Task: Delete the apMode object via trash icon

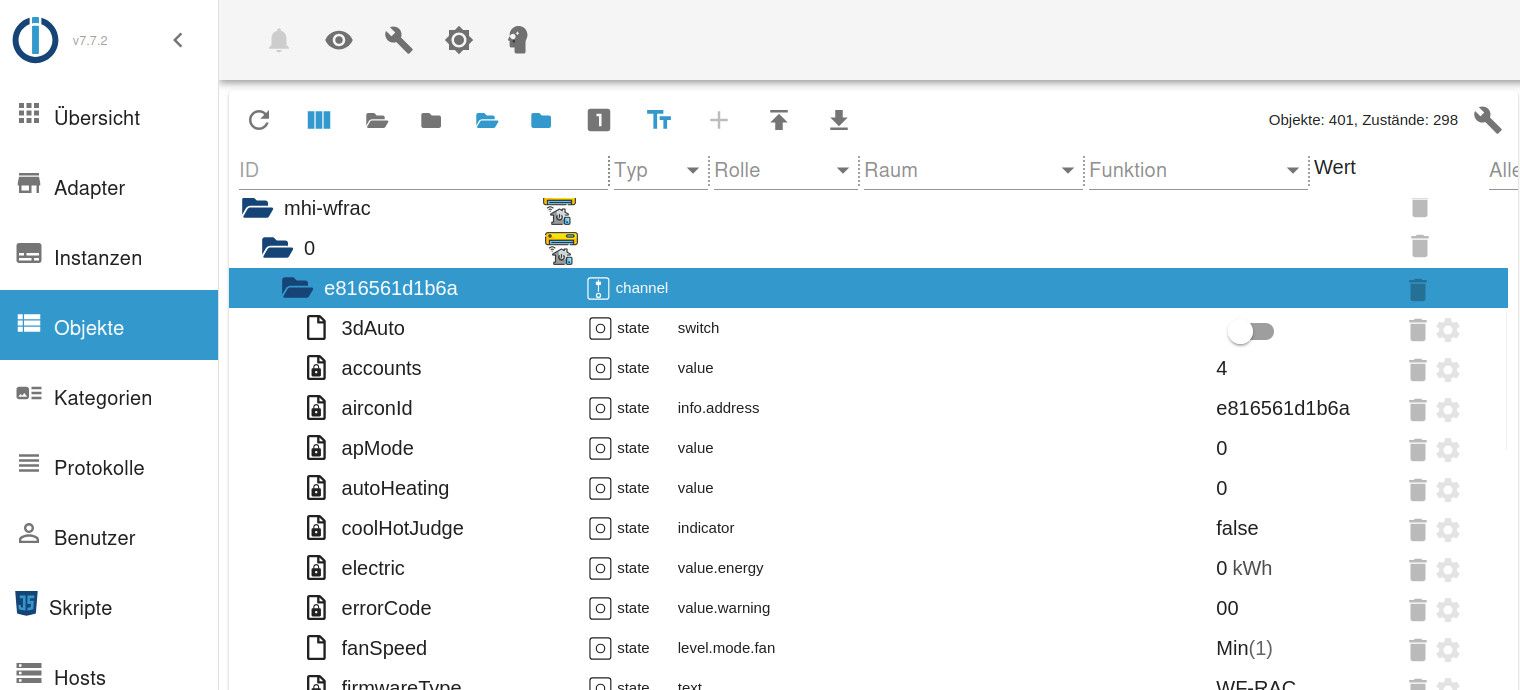Action: (x=1417, y=450)
